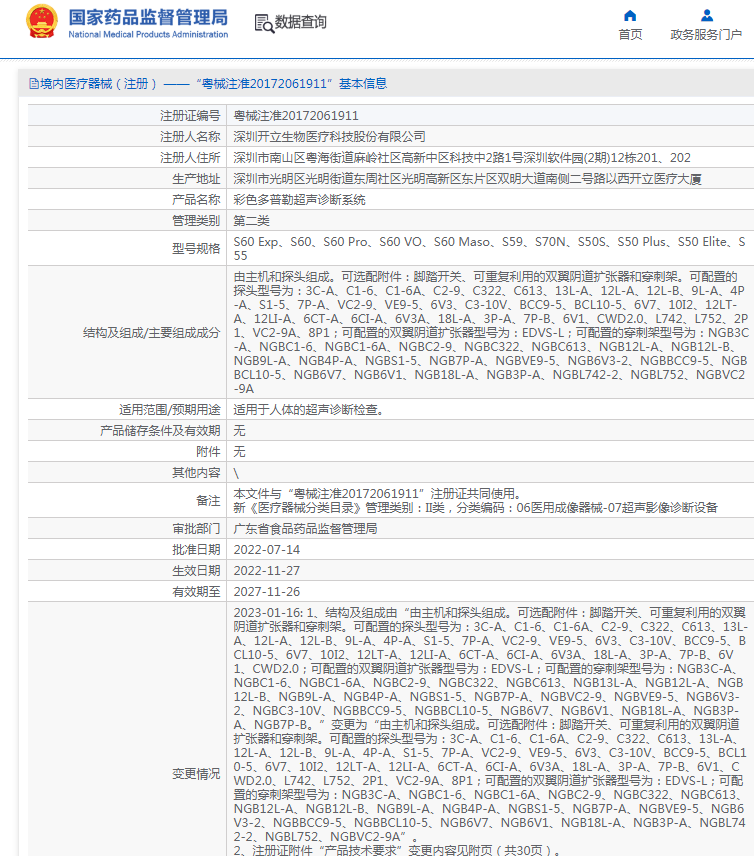Select the 生产地址 label
The image size is (754, 856).
pos(196,179)
